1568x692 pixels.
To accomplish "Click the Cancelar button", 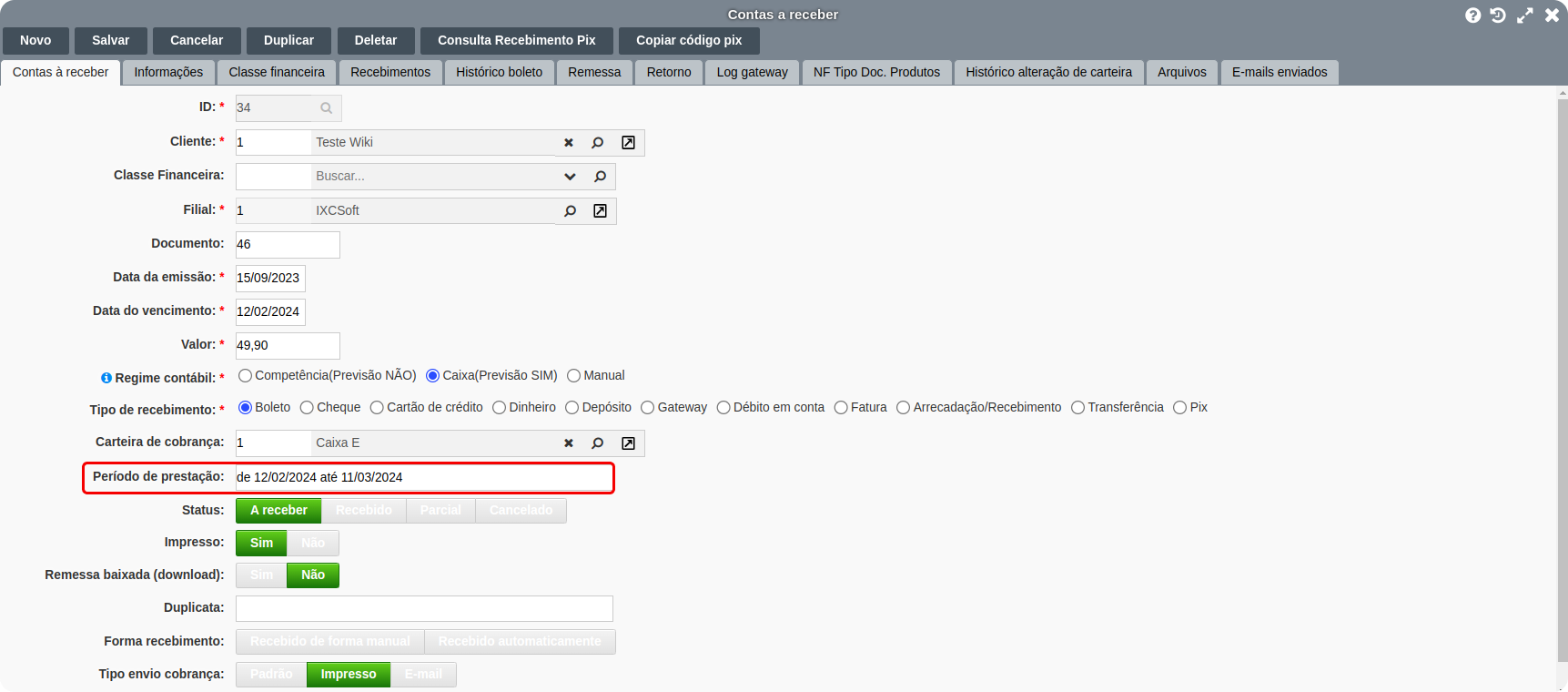I will pos(197,40).
